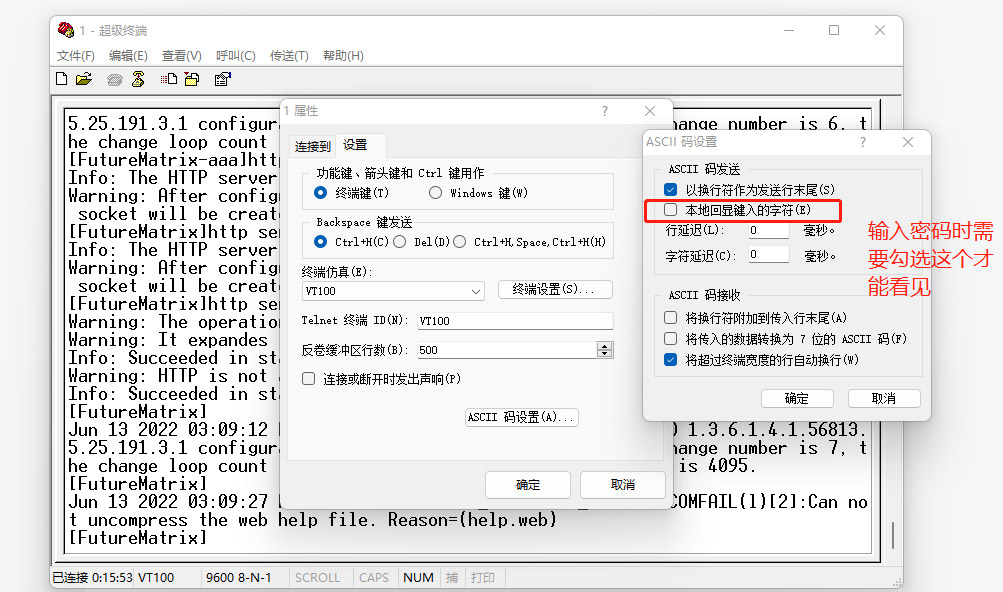This screenshot has width=1003, height=592.
Task: Switch to the 连接到 tab
Action: coord(312,145)
